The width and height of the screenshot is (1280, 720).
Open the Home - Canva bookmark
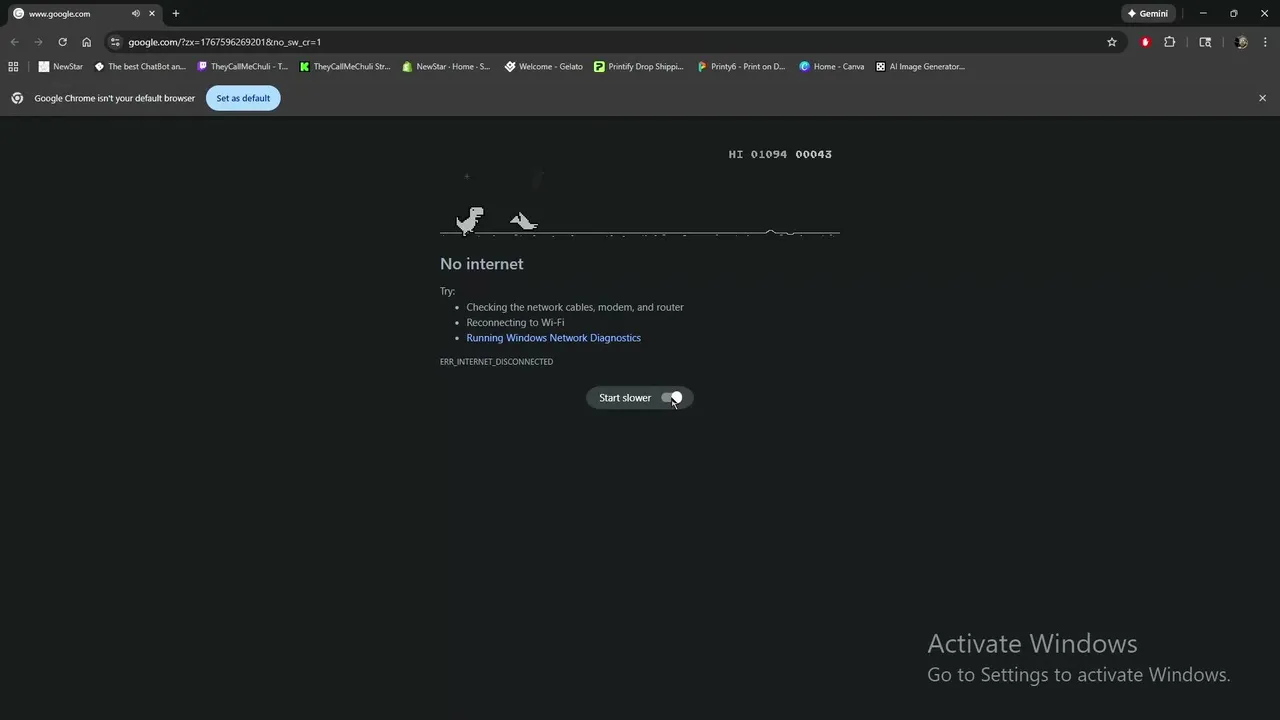[831, 67]
